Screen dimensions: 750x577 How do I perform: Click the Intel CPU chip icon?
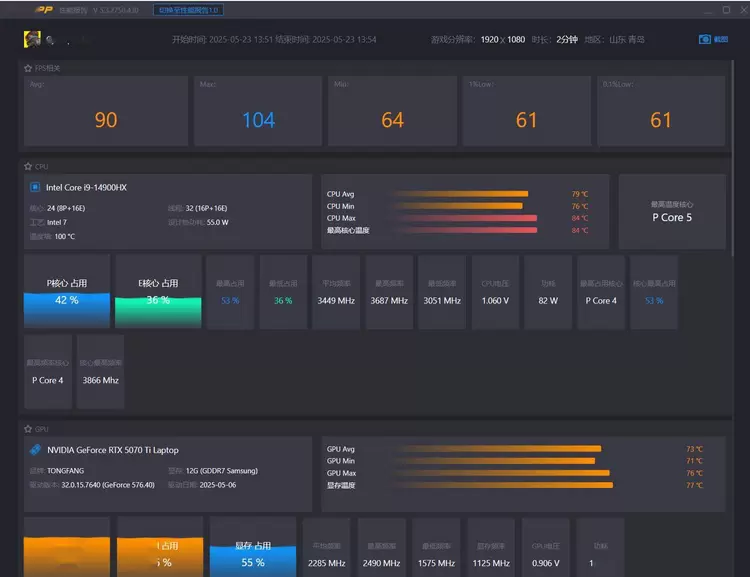pos(35,187)
